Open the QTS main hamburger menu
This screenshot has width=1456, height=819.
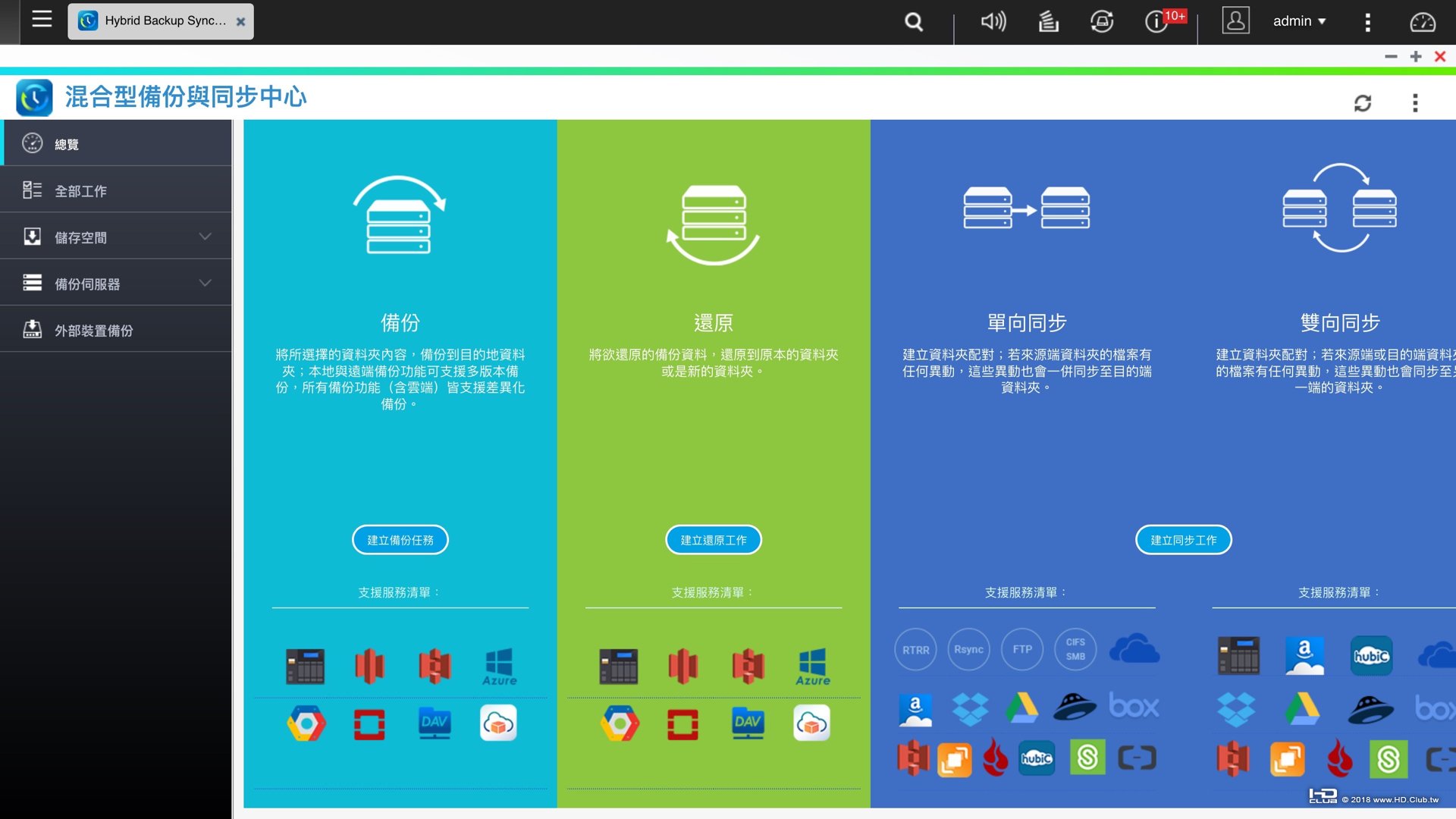(x=42, y=20)
